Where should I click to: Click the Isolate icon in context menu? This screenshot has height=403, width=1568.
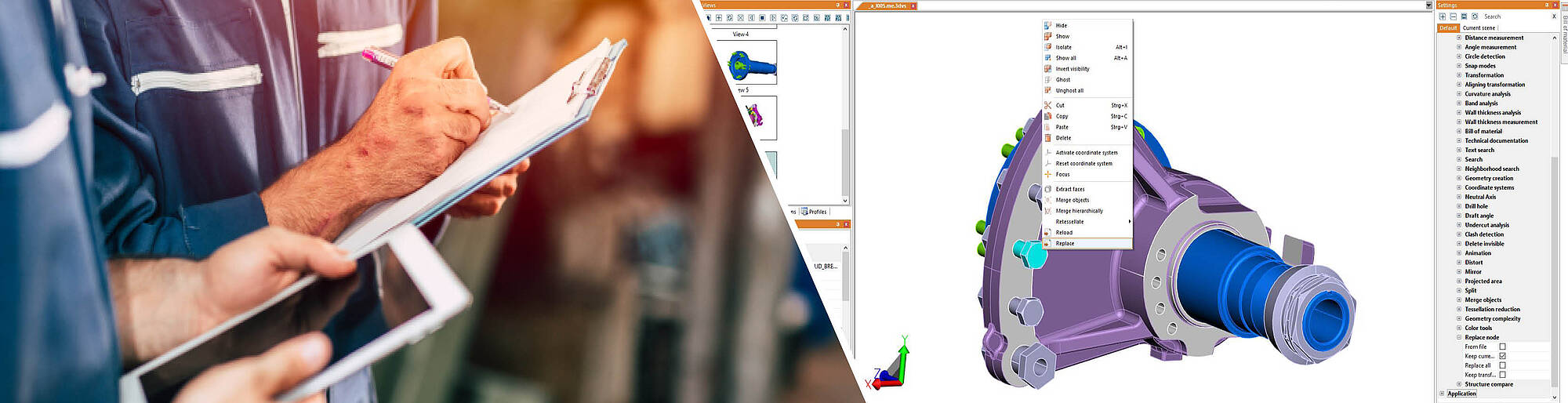(1047, 47)
